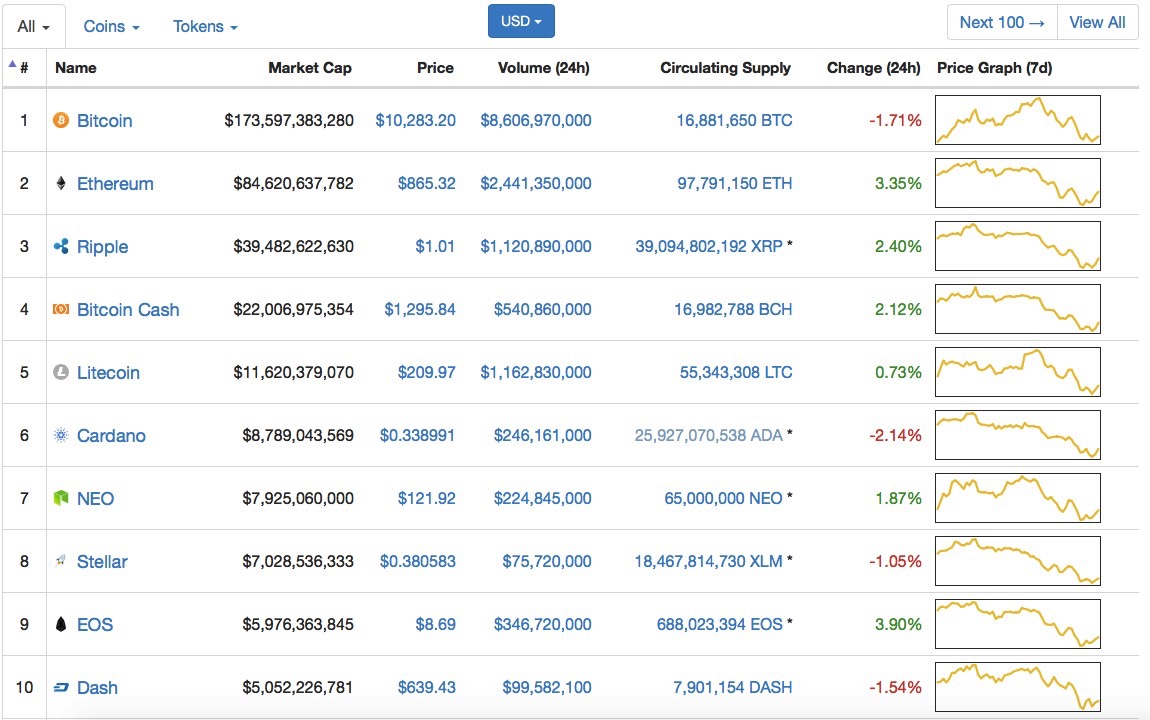The image size is (1150, 720).
Task: Open Litecoin's 7d price graph
Action: [1018, 372]
